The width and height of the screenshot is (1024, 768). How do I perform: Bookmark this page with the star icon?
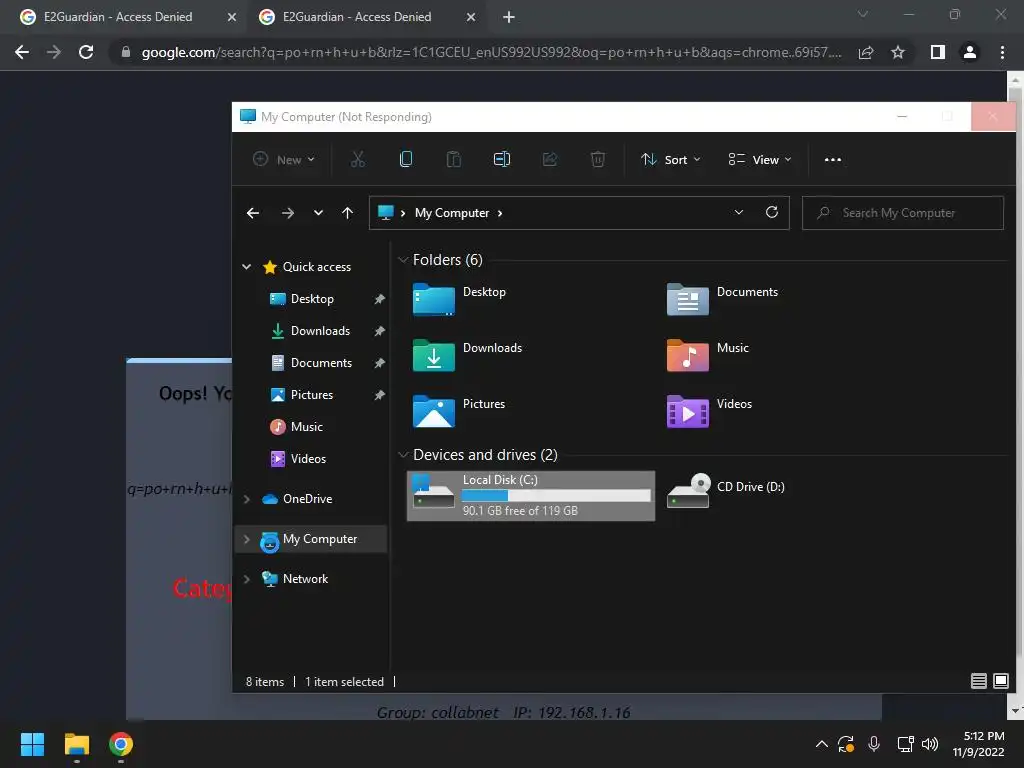(898, 52)
